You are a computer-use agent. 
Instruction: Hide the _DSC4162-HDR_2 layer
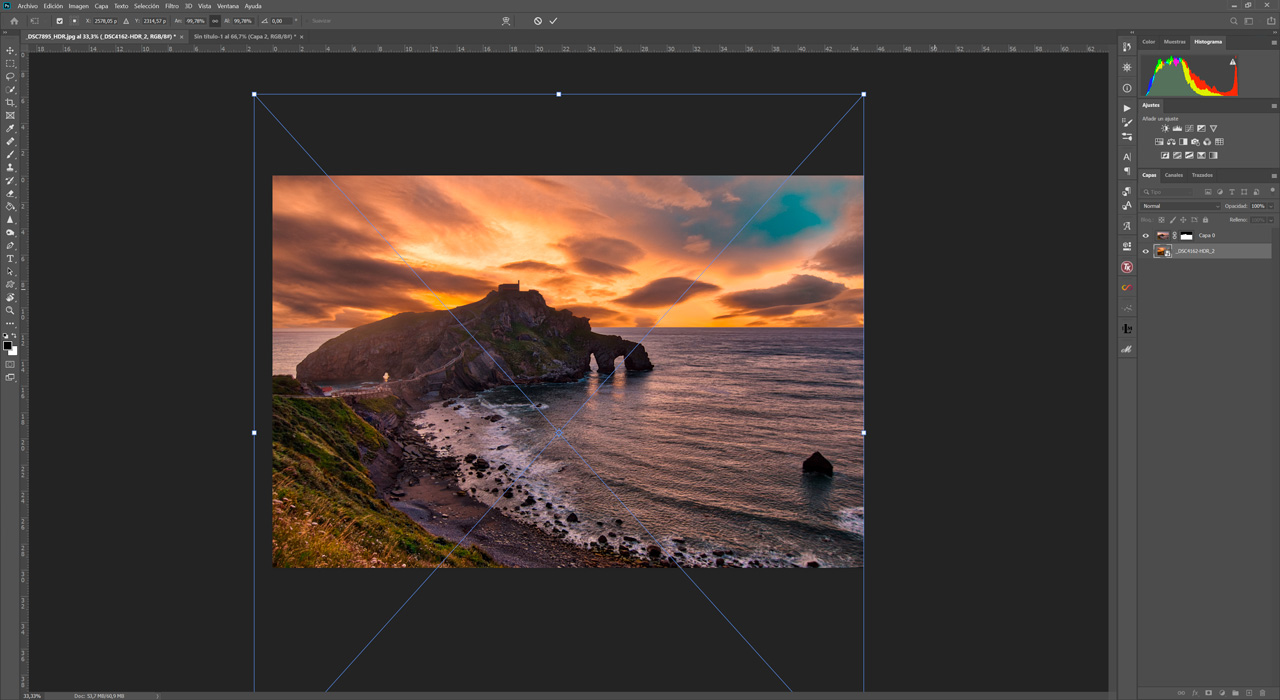(x=1145, y=251)
